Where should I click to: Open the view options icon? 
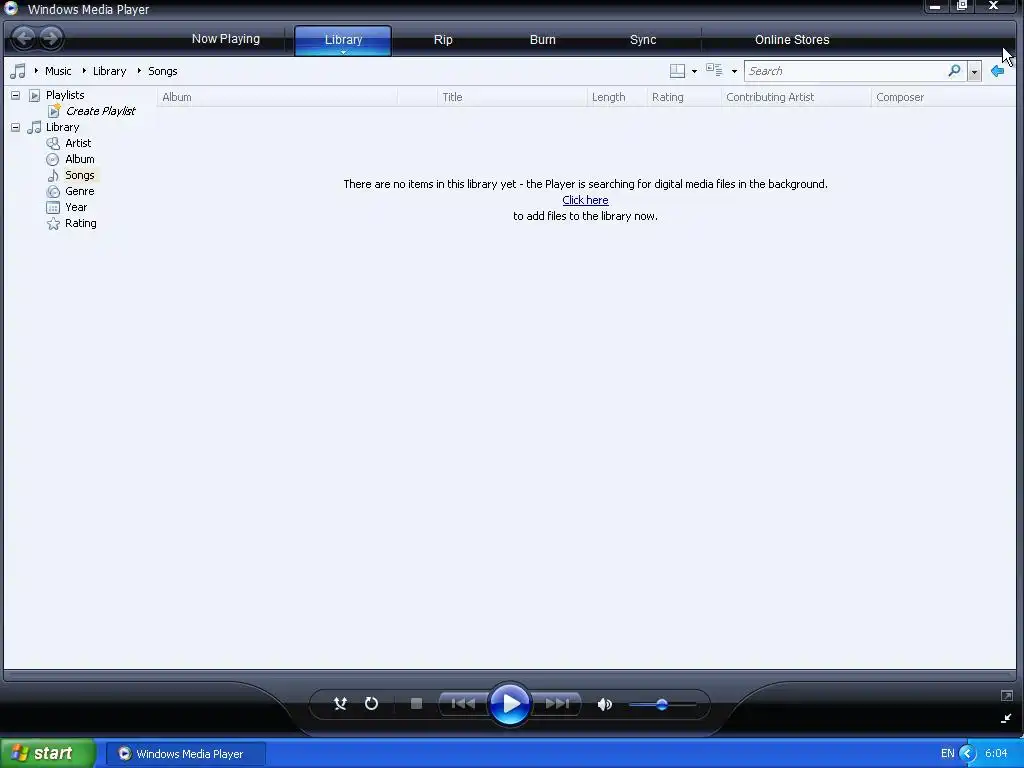click(x=714, y=70)
